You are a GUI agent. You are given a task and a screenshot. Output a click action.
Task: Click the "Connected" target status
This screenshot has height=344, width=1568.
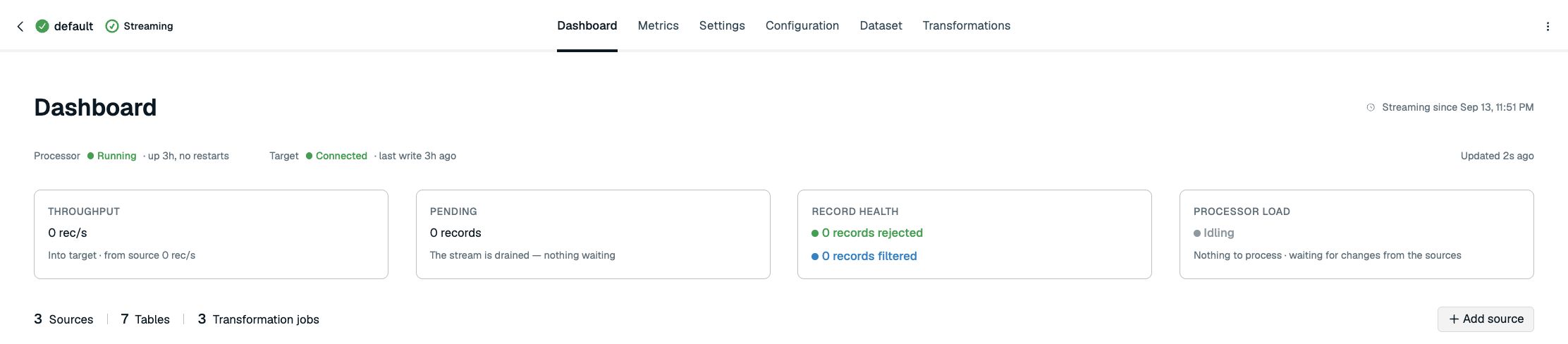coord(341,156)
